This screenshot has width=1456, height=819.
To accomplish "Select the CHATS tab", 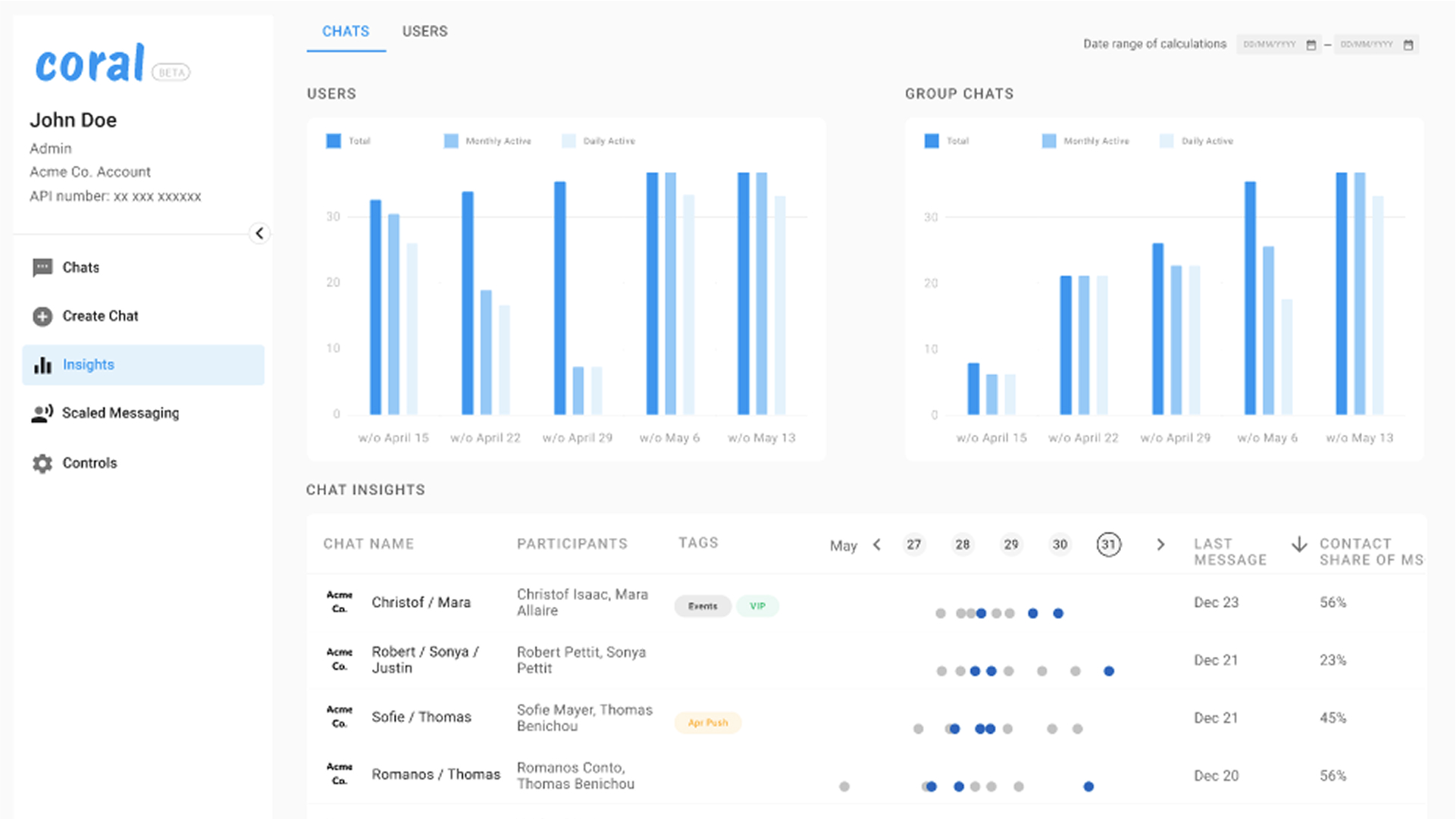I will (x=346, y=31).
